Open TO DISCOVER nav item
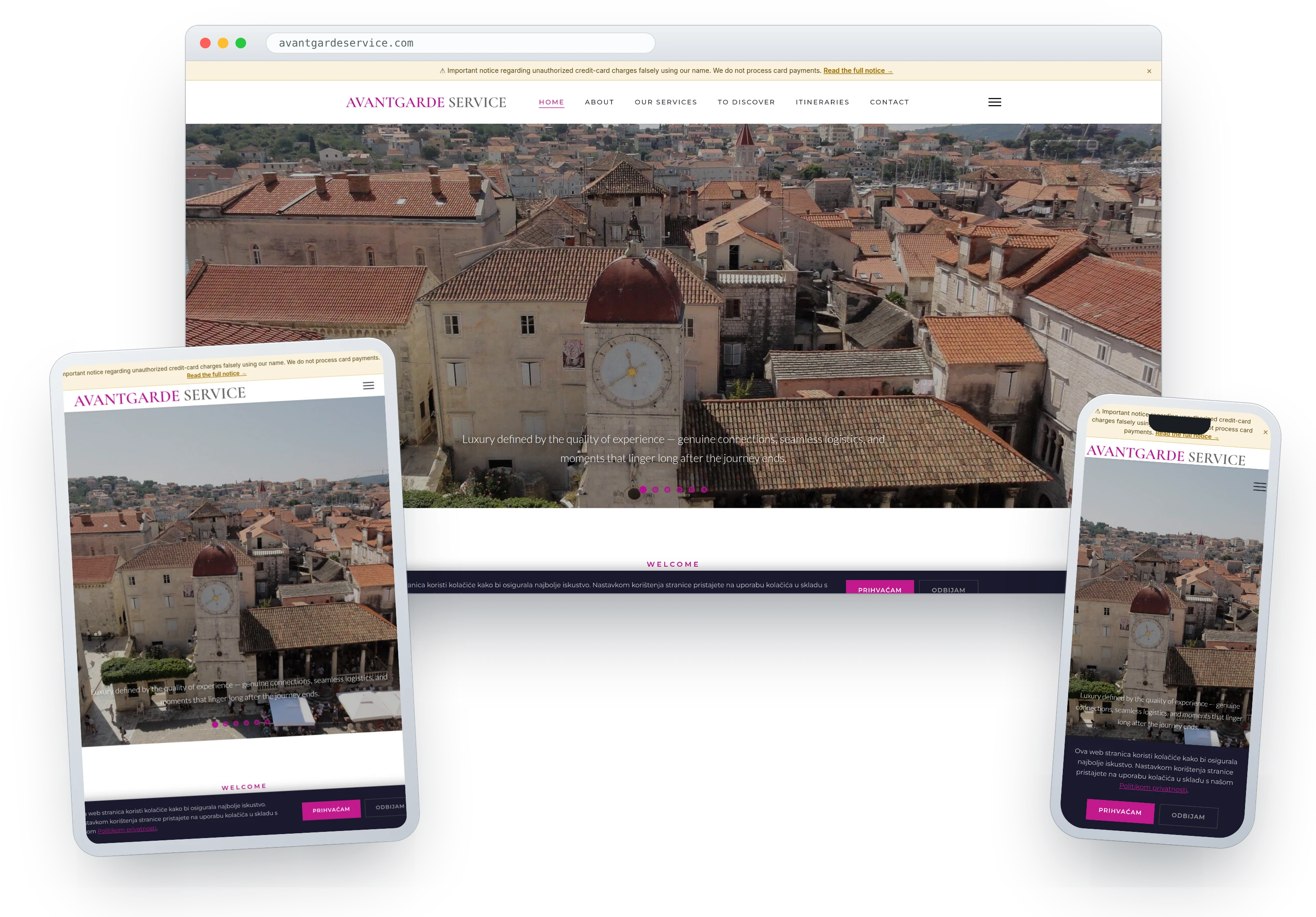 [x=746, y=102]
